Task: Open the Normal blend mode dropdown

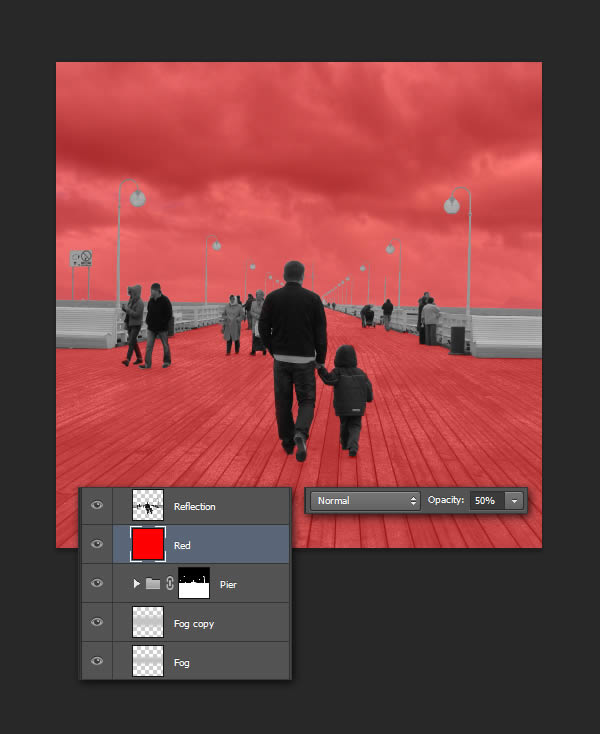Action: point(365,500)
